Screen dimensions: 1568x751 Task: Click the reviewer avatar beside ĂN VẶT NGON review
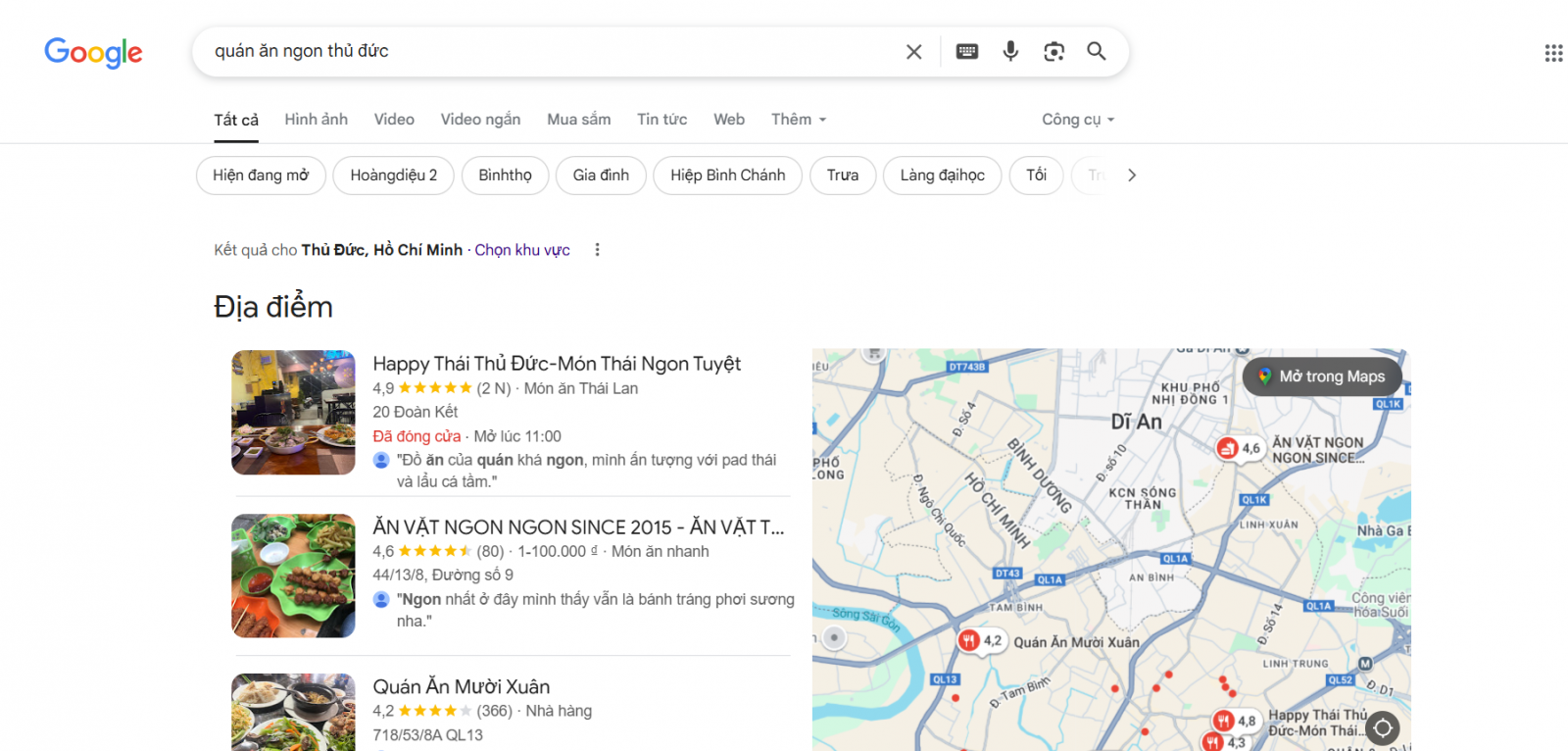coord(381,599)
